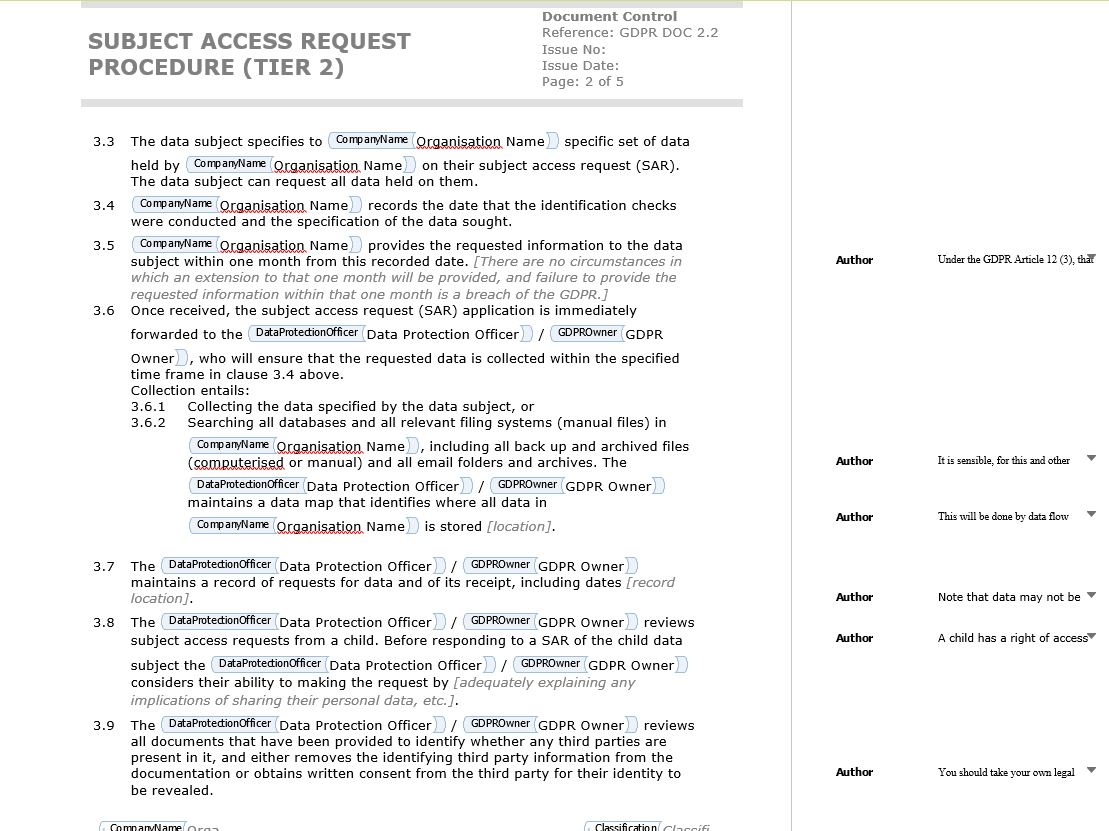Click the 'Issue Date:' field in the header

580,65
